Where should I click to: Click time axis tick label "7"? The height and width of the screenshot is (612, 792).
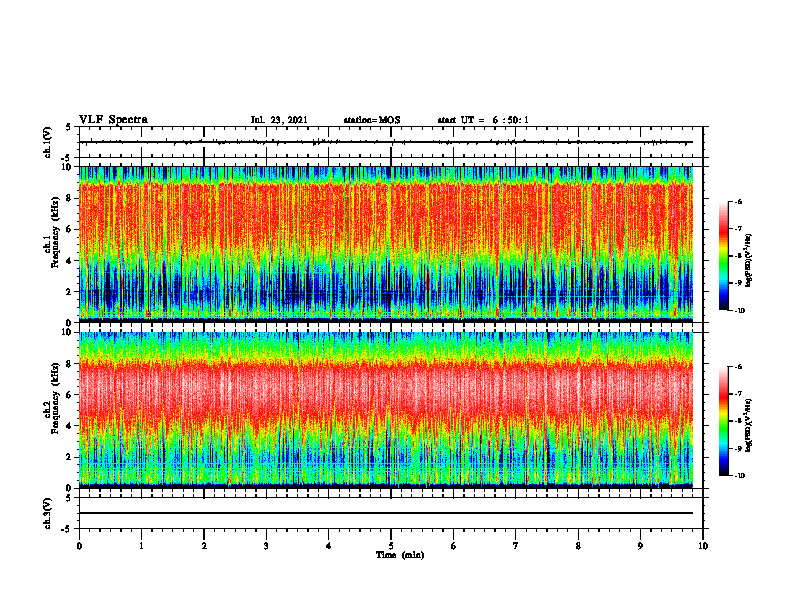516,546
